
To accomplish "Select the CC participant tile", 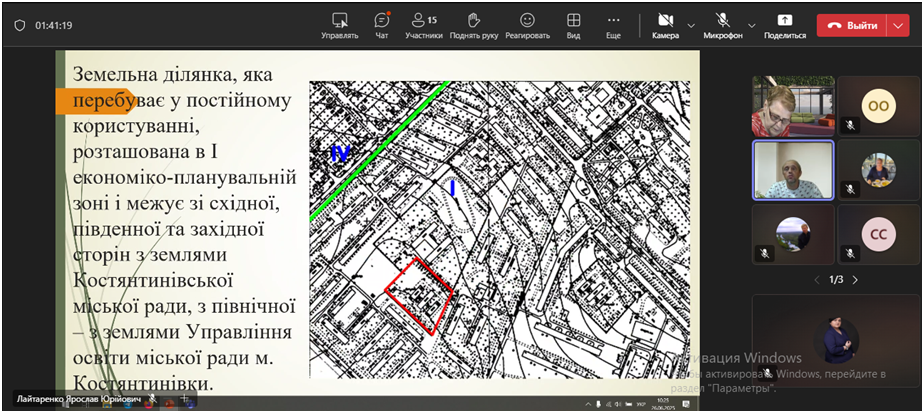I will pos(878,234).
